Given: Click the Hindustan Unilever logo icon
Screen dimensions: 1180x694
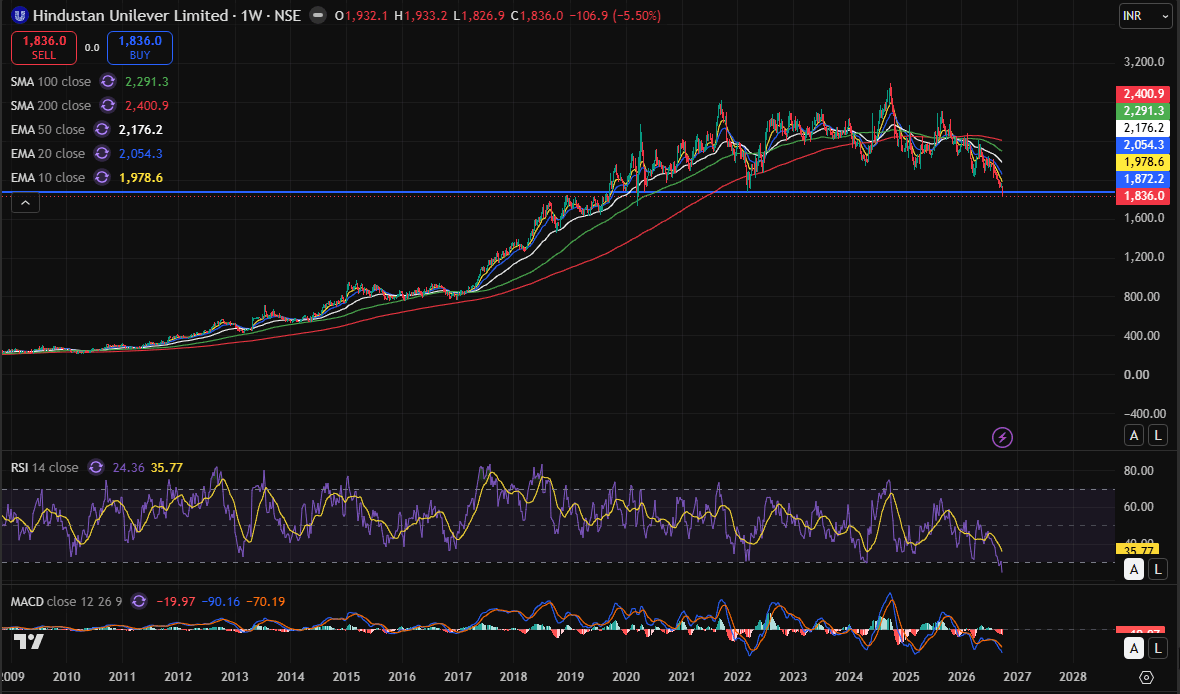Looking at the screenshot, I should (20, 15).
